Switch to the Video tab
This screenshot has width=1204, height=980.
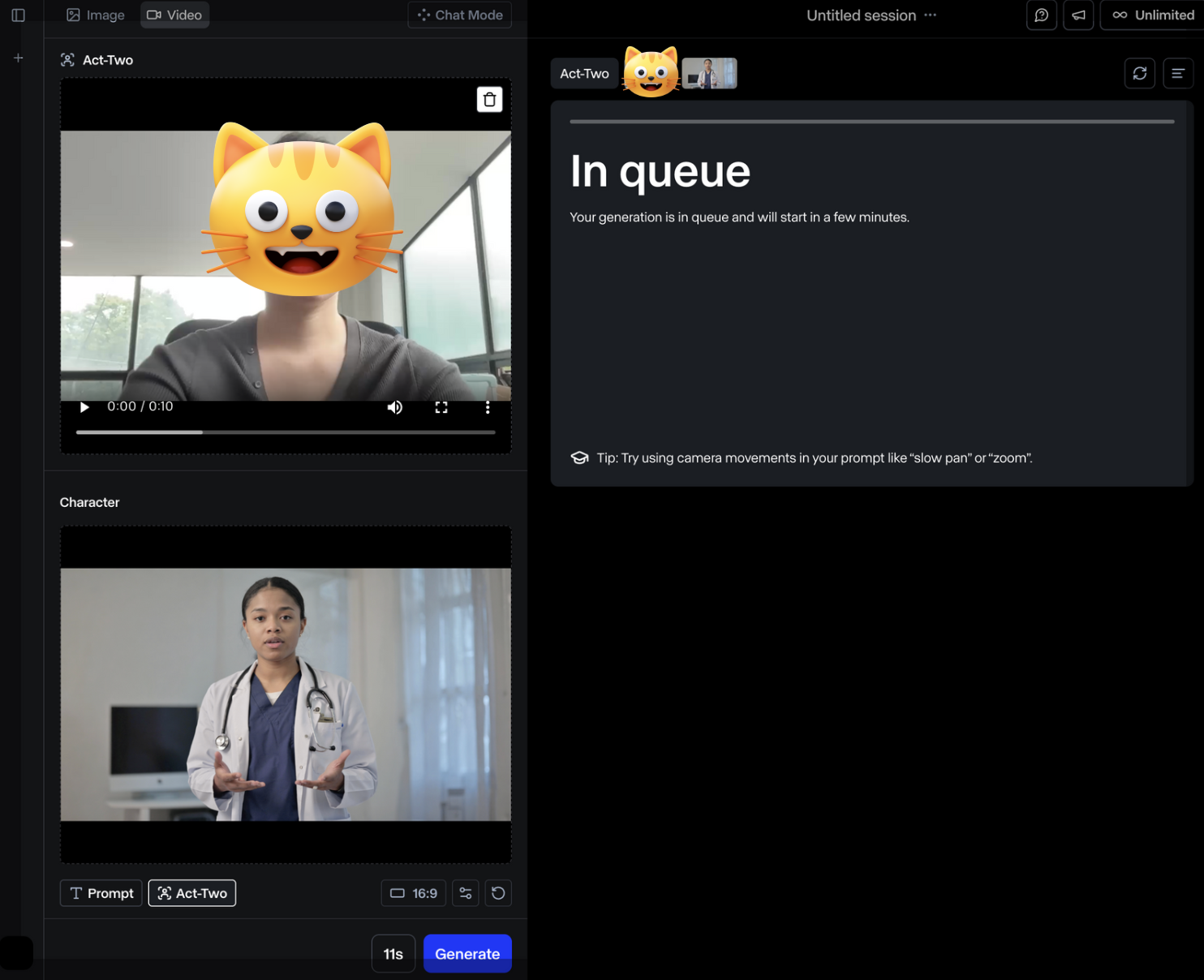[174, 15]
